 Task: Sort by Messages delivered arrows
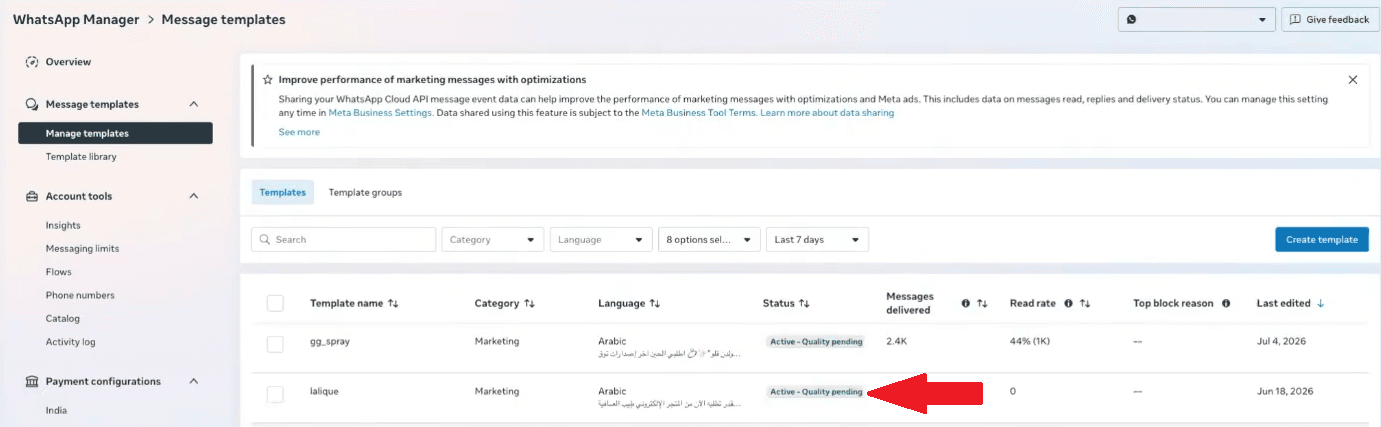982,303
